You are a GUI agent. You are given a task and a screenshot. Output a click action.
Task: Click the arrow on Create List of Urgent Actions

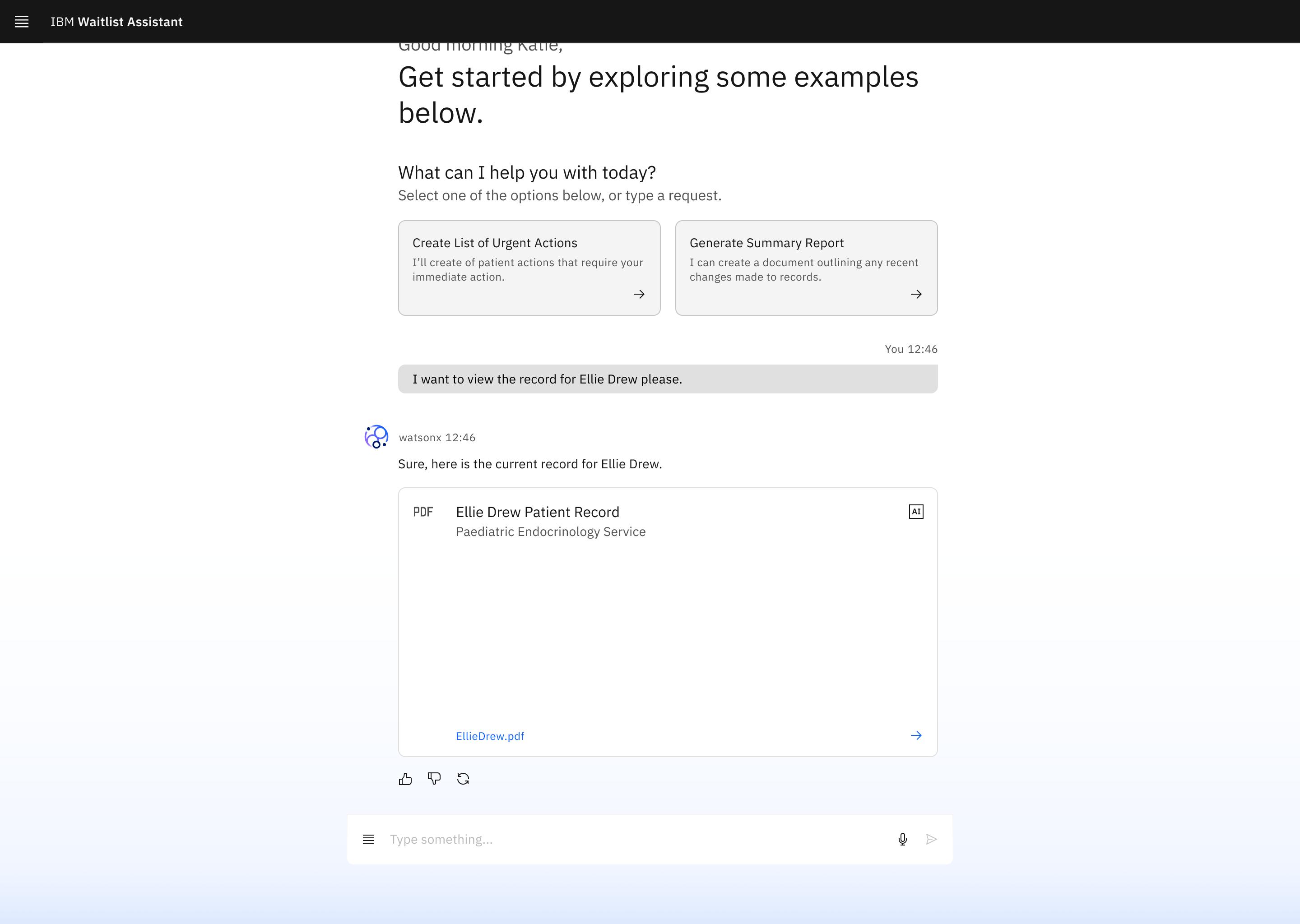pyautogui.click(x=639, y=294)
